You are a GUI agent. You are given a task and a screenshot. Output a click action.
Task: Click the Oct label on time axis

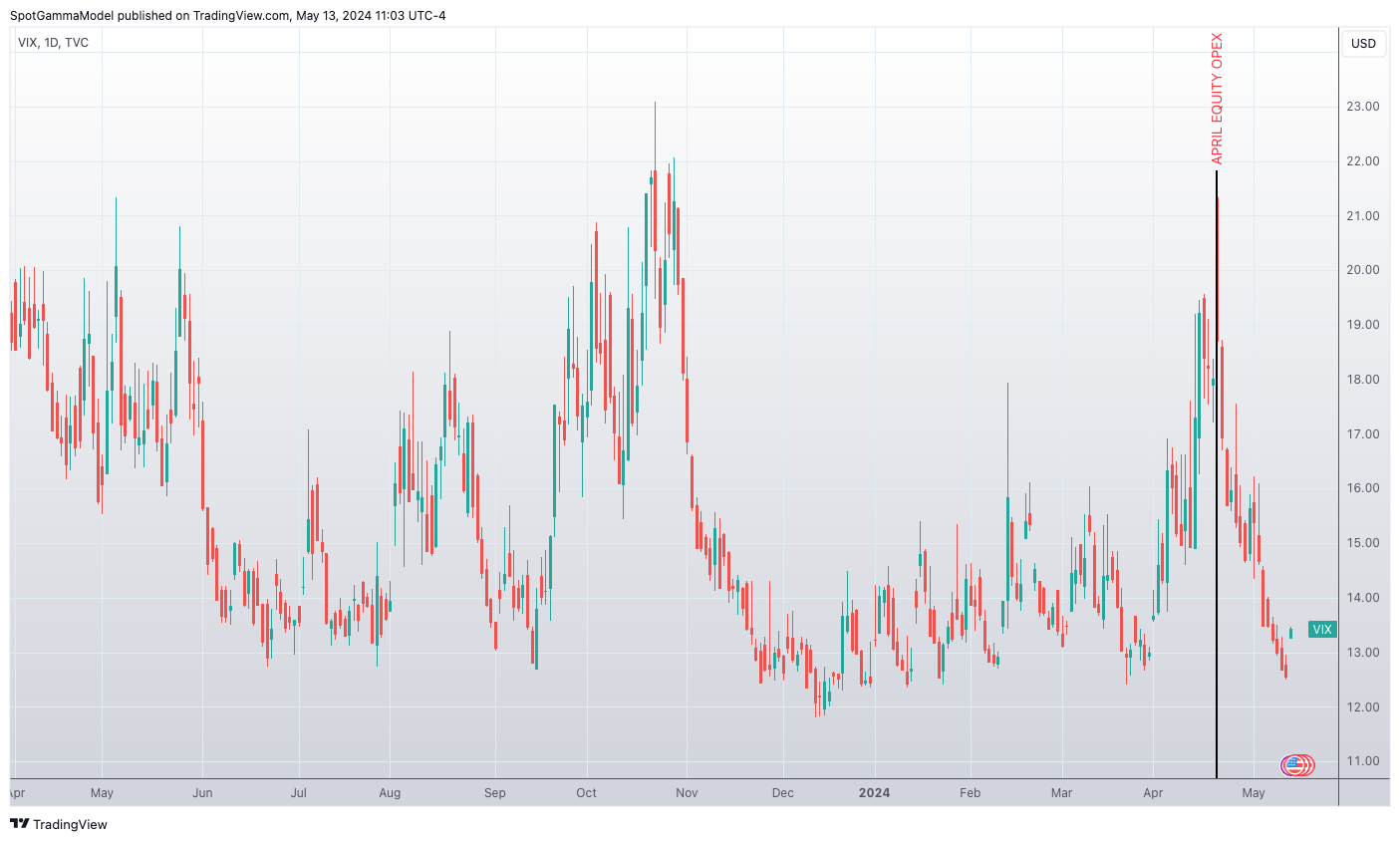[x=586, y=793]
